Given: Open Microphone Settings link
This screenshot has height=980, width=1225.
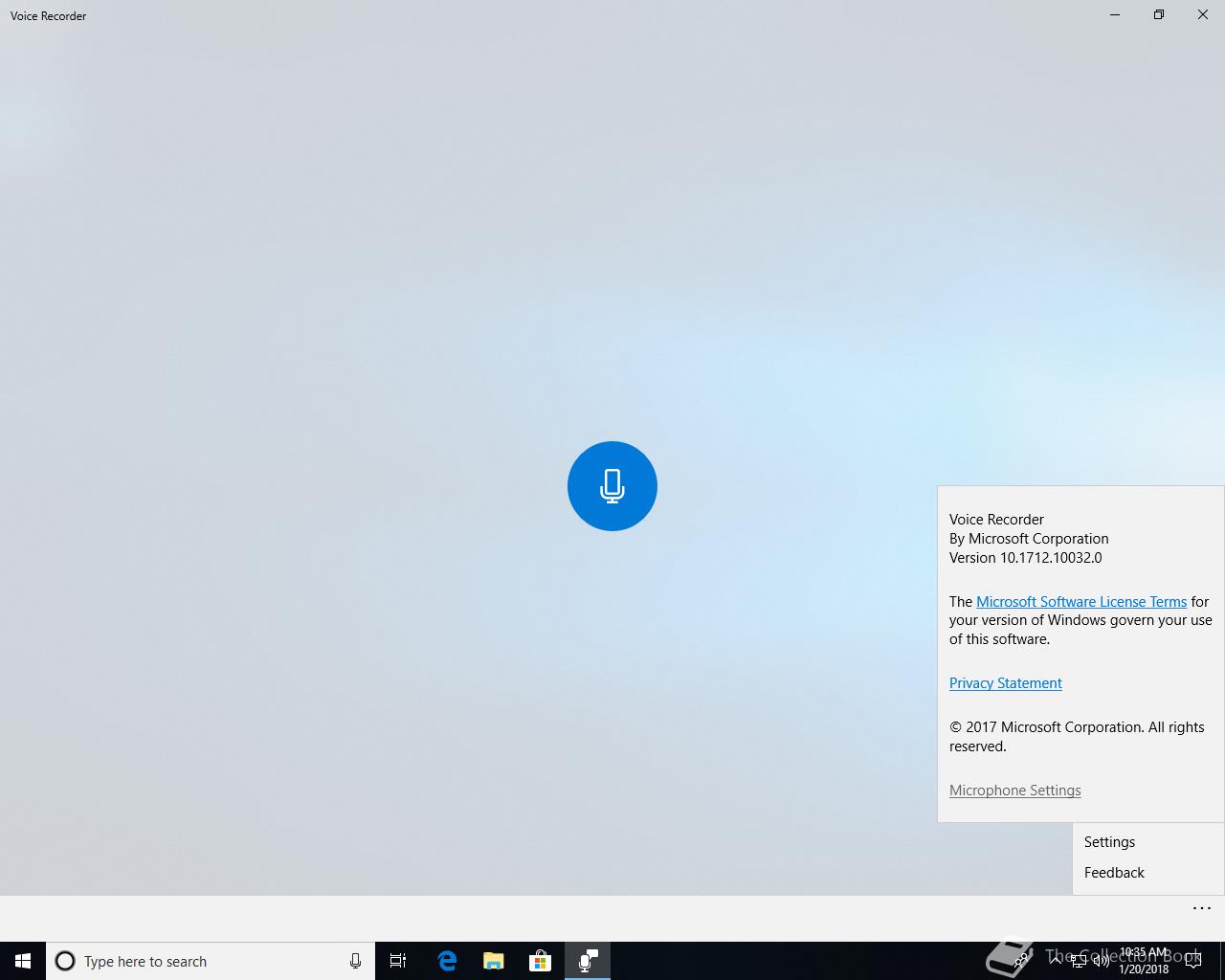Looking at the screenshot, I should pos(1015,791).
